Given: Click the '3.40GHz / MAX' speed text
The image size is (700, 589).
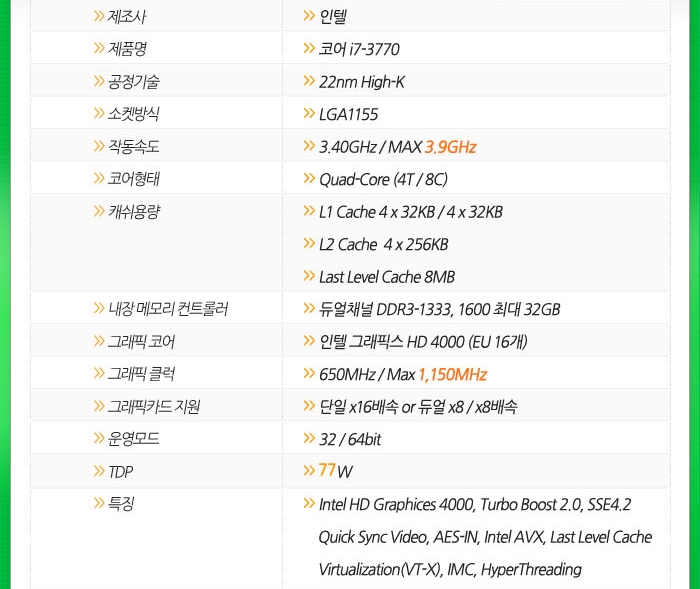Looking at the screenshot, I should click(x=371, y=147).
